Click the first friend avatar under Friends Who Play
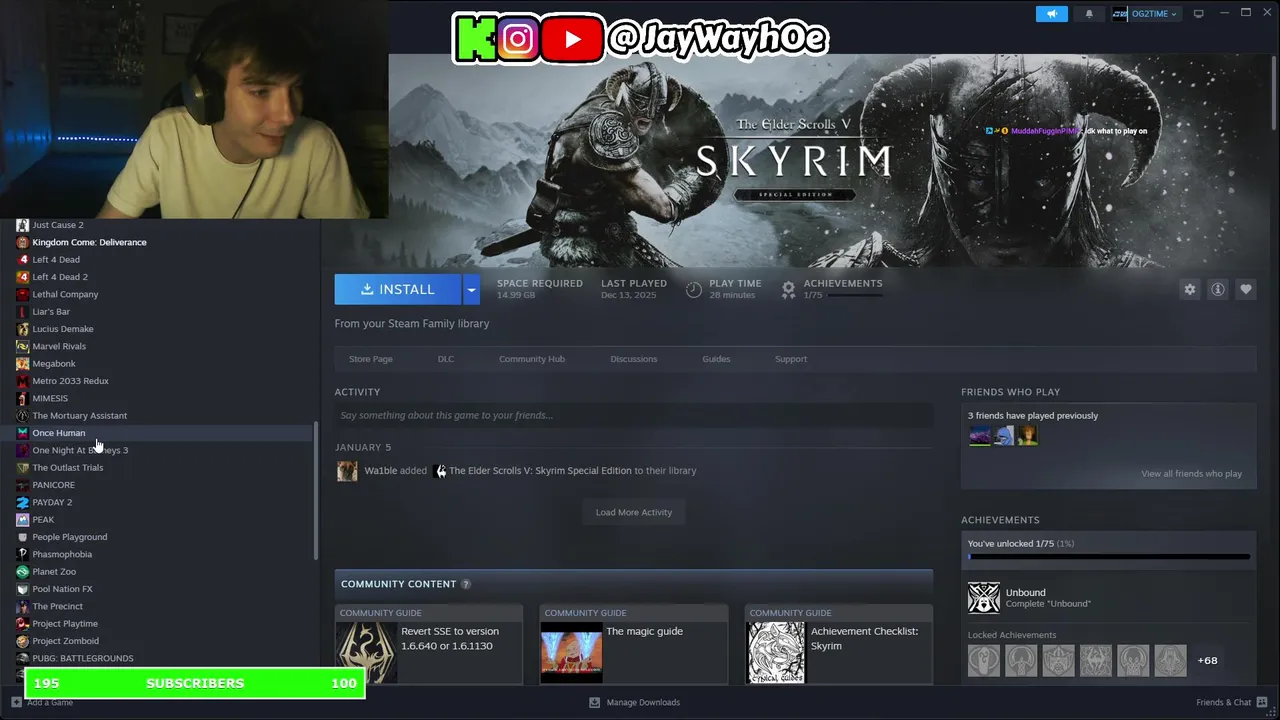This screenshot has height=720, width=1280. point(980,436)
